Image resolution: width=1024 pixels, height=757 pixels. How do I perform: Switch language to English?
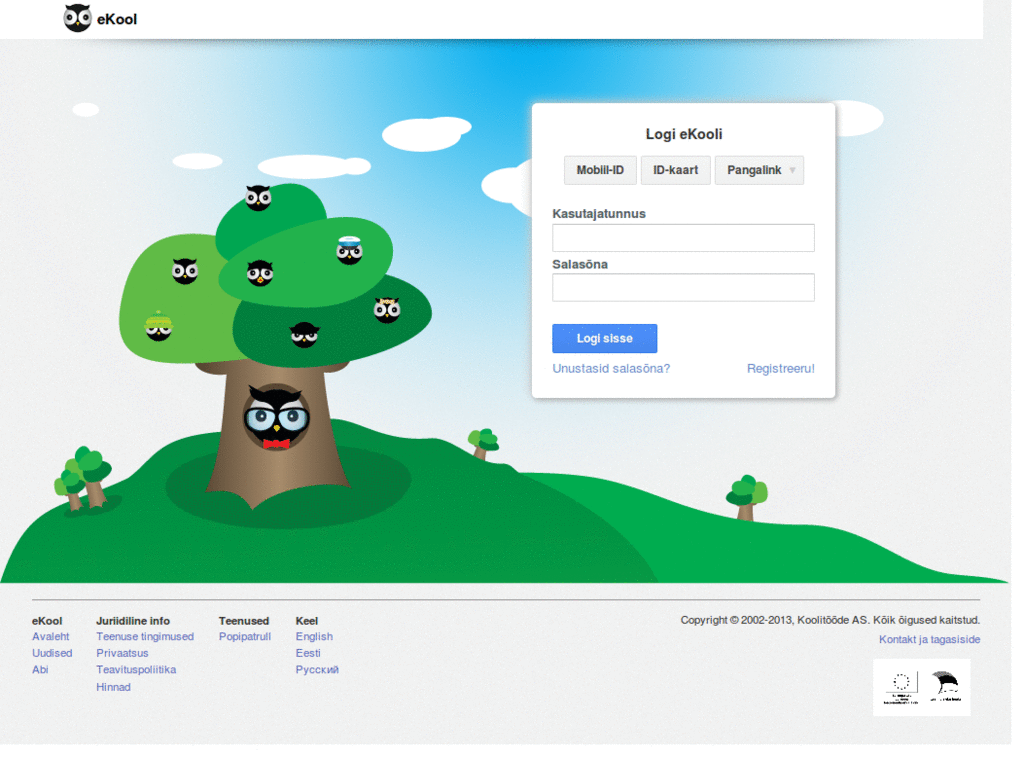(x=314, y=636)
